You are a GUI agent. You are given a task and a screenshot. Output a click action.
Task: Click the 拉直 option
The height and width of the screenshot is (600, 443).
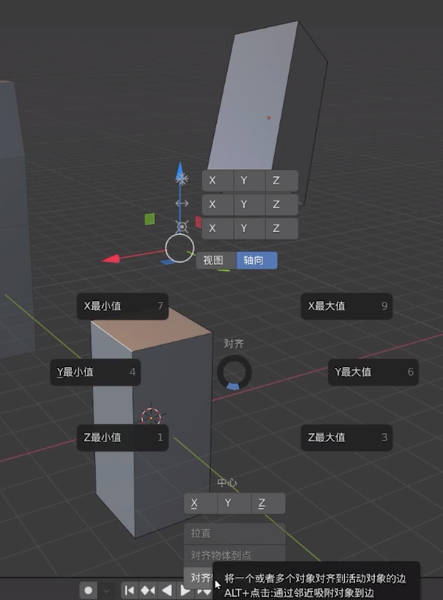(x=235, y=533)
